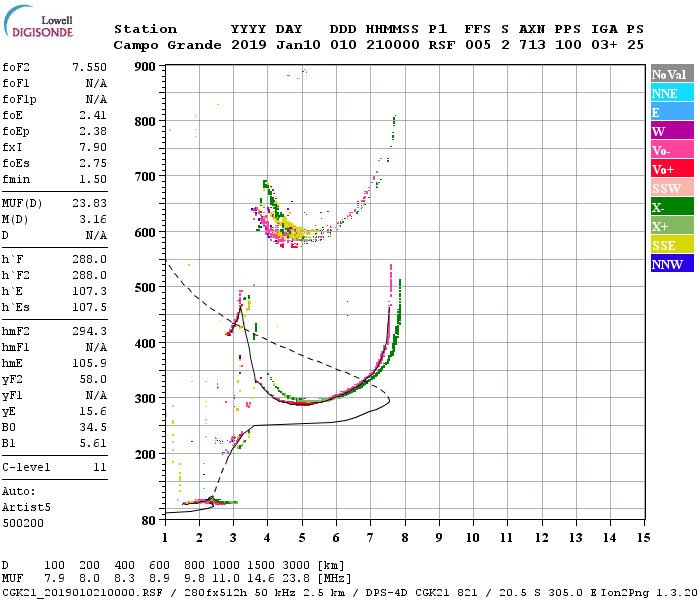
Task: Click the AXN value 713
Action: tap(532, 45)
